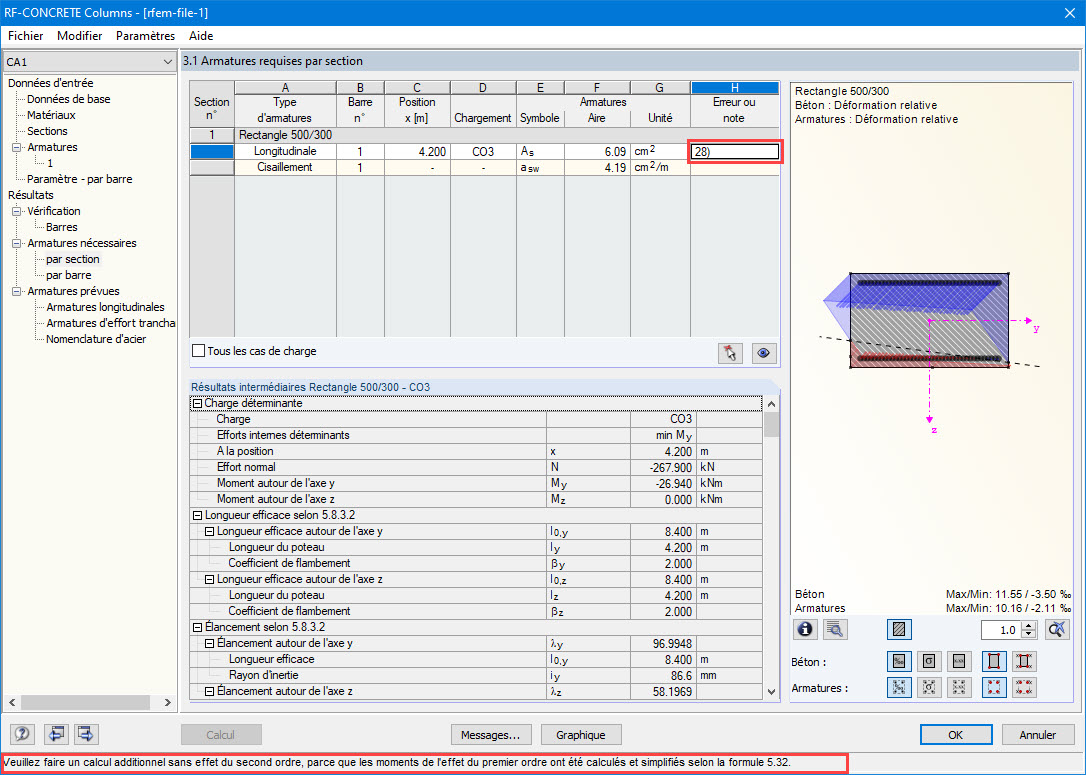Click the list magnifier details icon
Image resolution: width=1086 pixels, height=775 pixels.
(835, 629)
